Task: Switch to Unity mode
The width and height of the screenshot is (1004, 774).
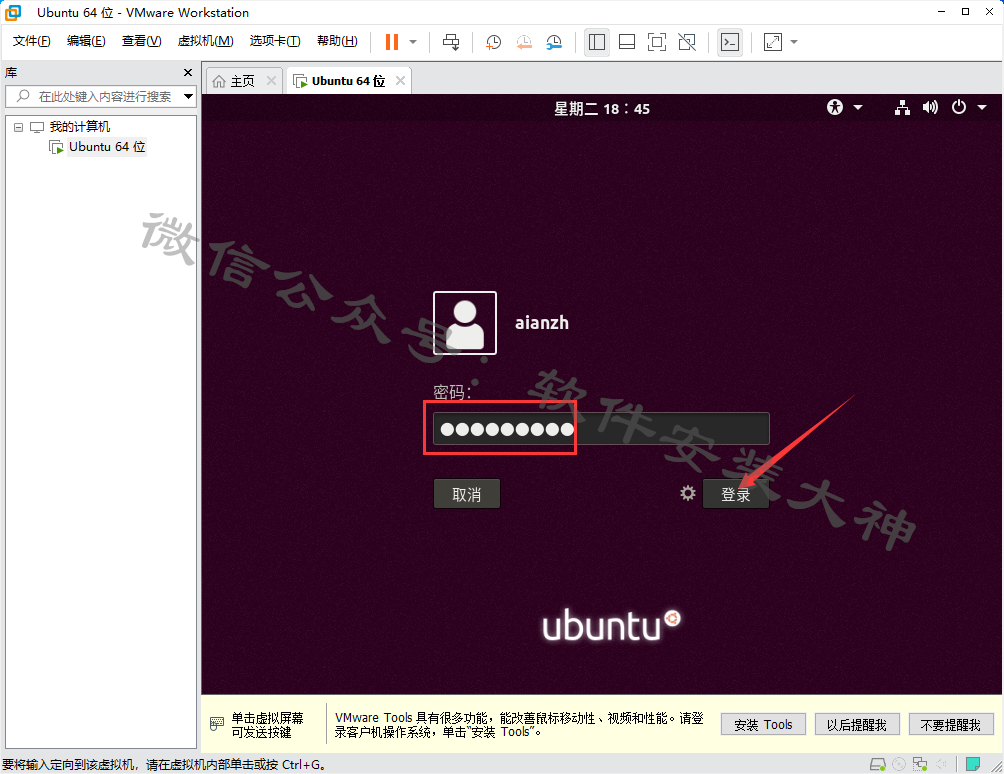Action: click(687, 42)
